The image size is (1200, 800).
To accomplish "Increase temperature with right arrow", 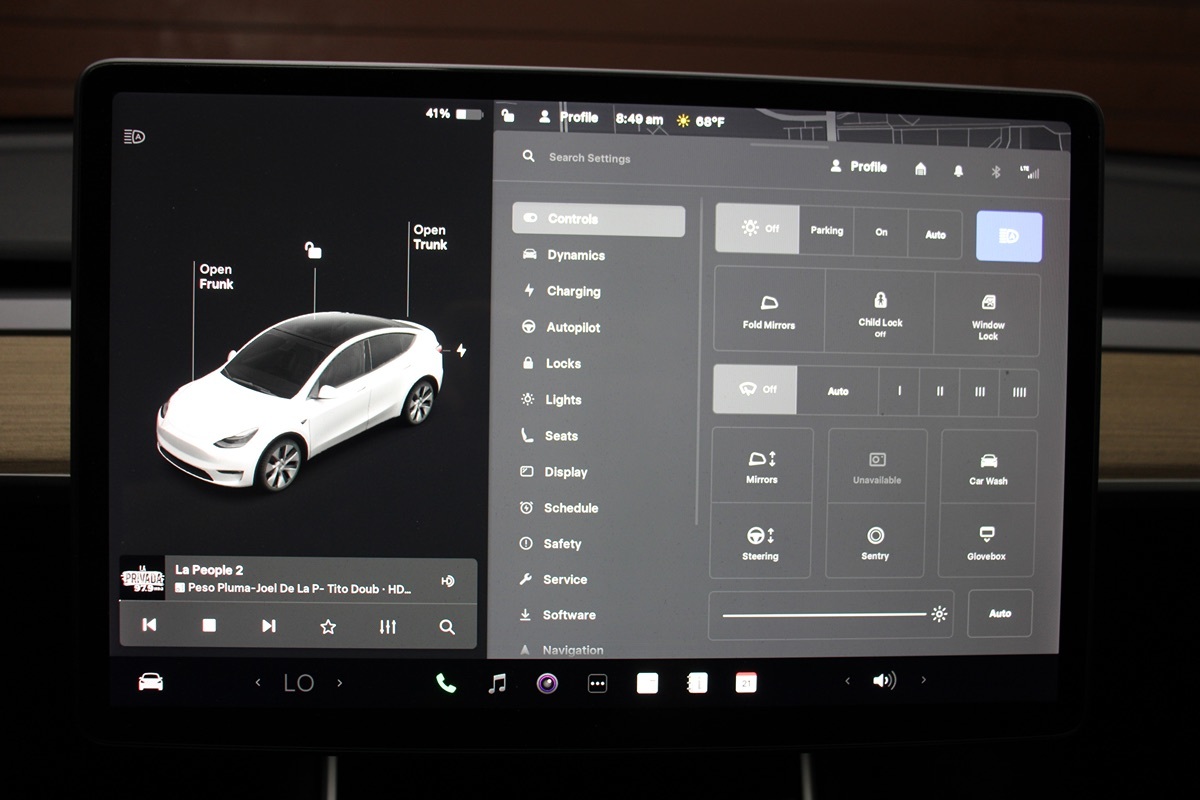I will 339,683.
